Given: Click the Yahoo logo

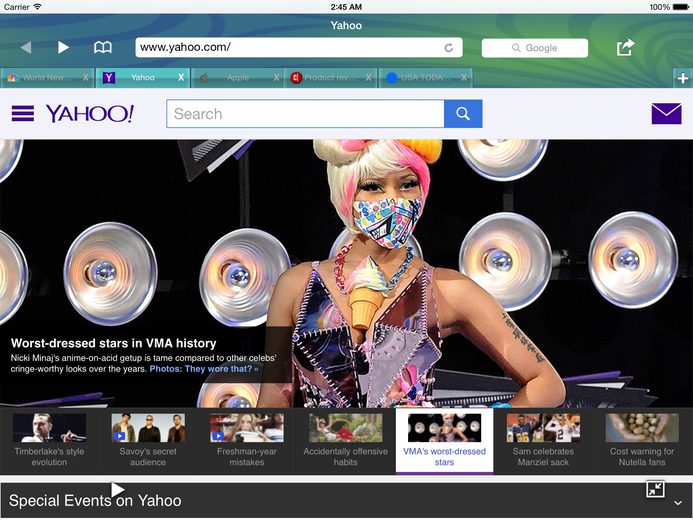Looking at the screenshot, I should (x=90, y=114).
